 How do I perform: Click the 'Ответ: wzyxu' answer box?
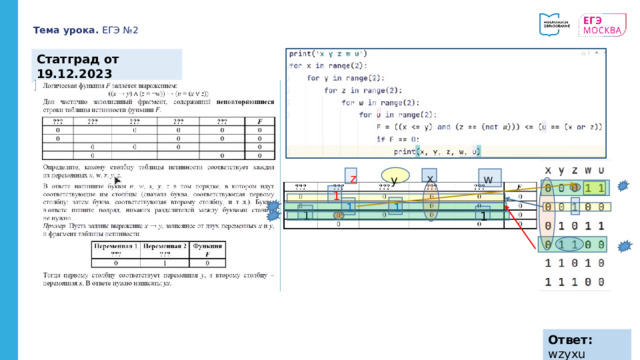587,345
